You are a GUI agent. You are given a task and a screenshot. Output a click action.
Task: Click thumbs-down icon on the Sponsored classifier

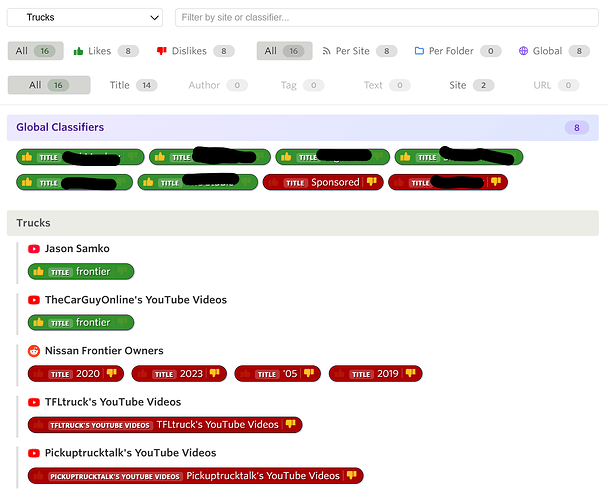point(371,183)
